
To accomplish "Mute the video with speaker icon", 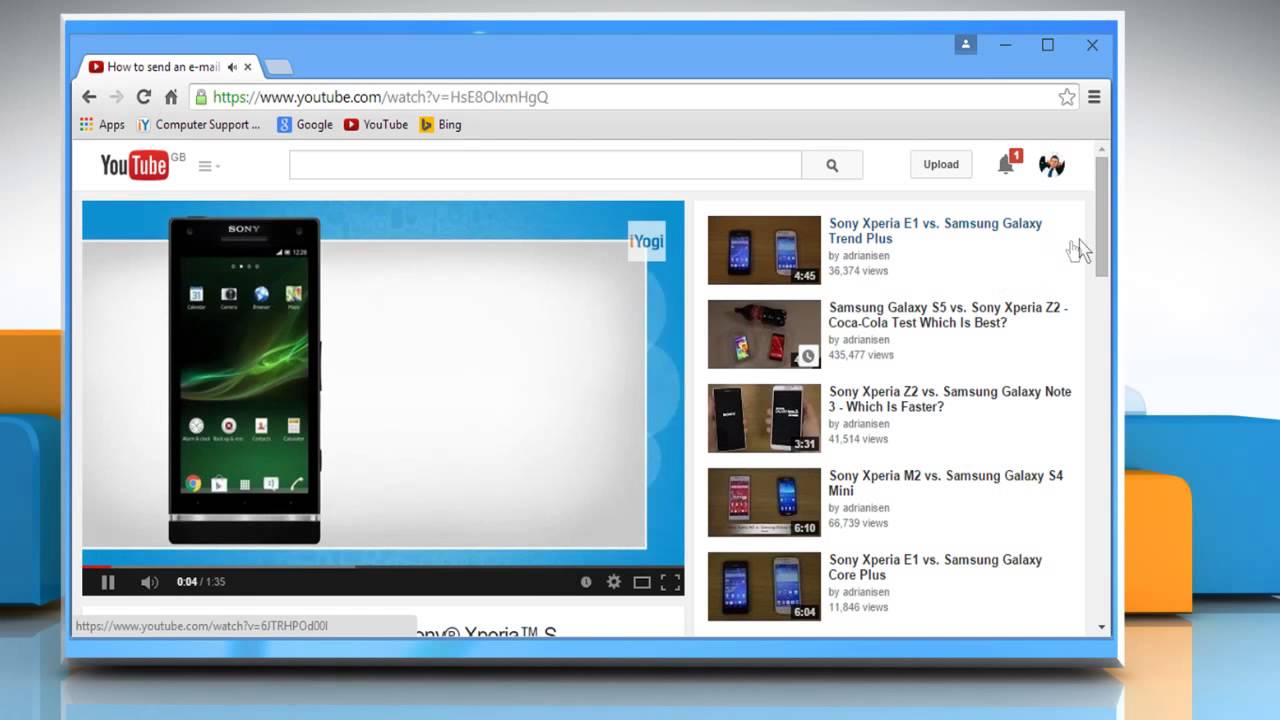I will coord(149,582).
